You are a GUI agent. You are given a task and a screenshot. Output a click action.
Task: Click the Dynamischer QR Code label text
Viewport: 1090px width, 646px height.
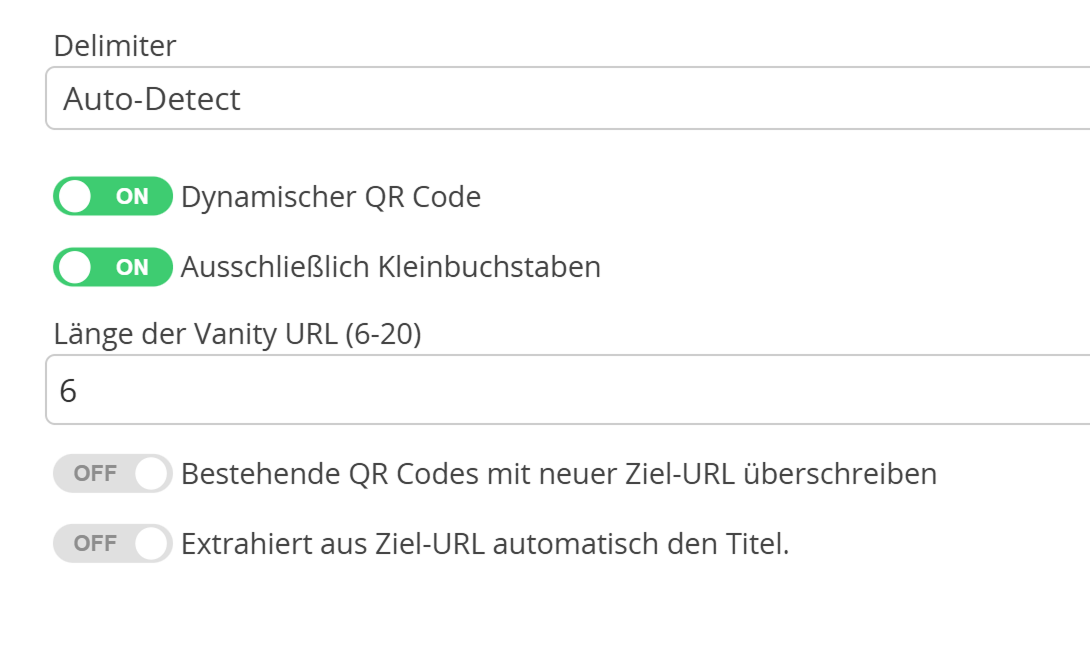click(330, 196)
